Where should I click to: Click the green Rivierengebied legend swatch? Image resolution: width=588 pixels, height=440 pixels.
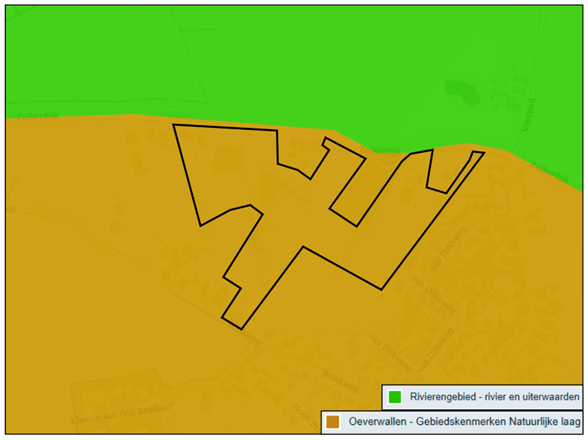pyautogui.click(x=394, y=397)
